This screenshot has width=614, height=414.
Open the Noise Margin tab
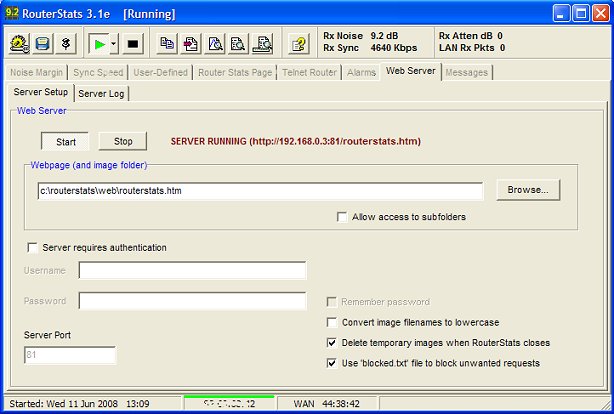(x=37, y=72)
